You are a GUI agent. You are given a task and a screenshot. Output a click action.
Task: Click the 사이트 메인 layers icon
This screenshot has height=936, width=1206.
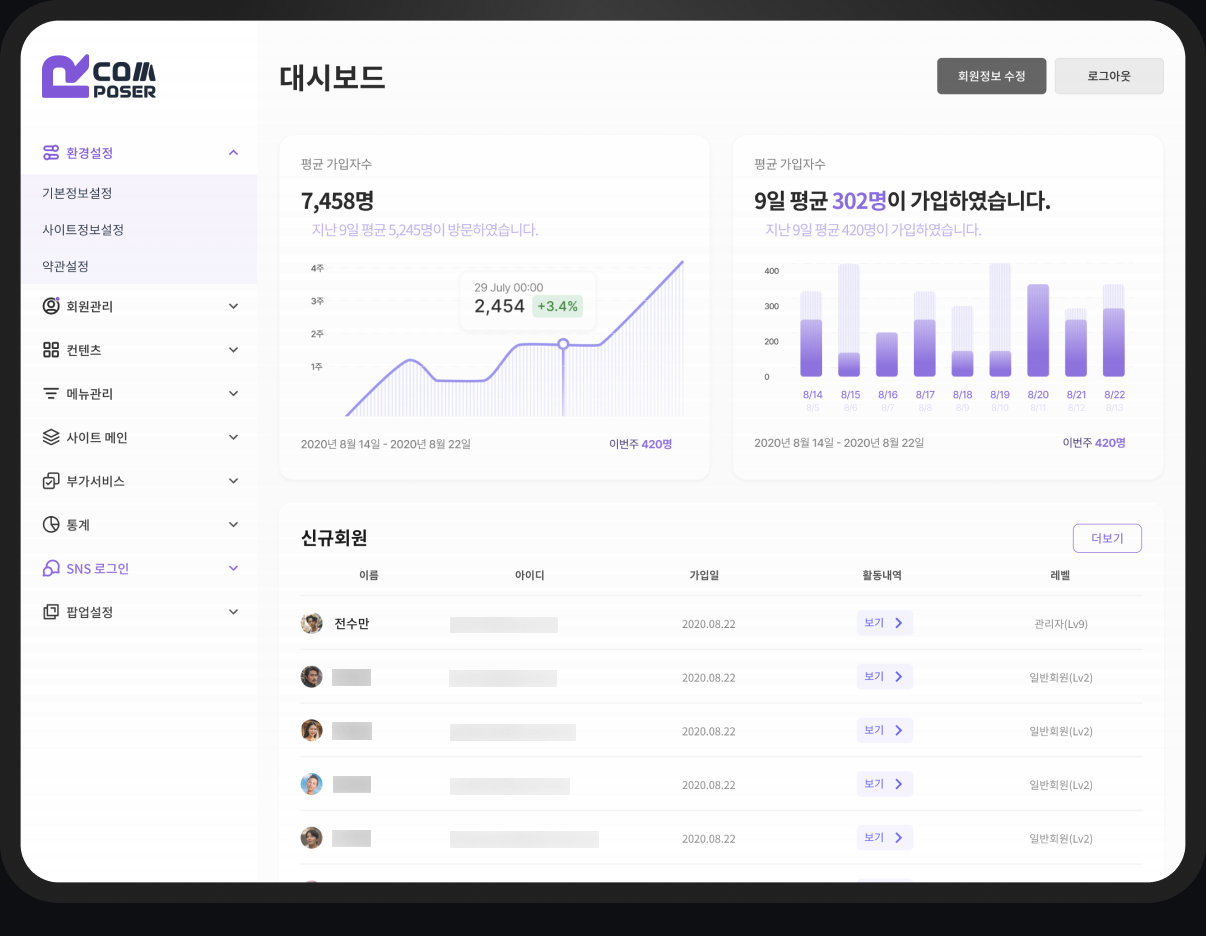tap(51, 437)
